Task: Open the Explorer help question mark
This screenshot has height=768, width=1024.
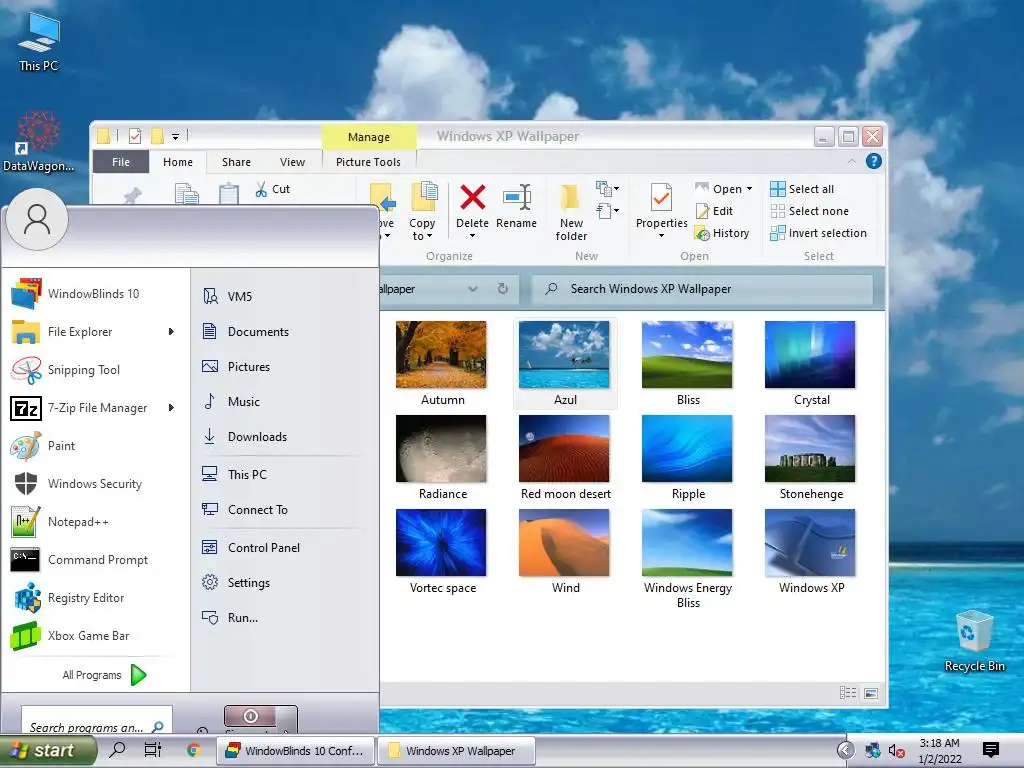Action: (x=874, y=161)
